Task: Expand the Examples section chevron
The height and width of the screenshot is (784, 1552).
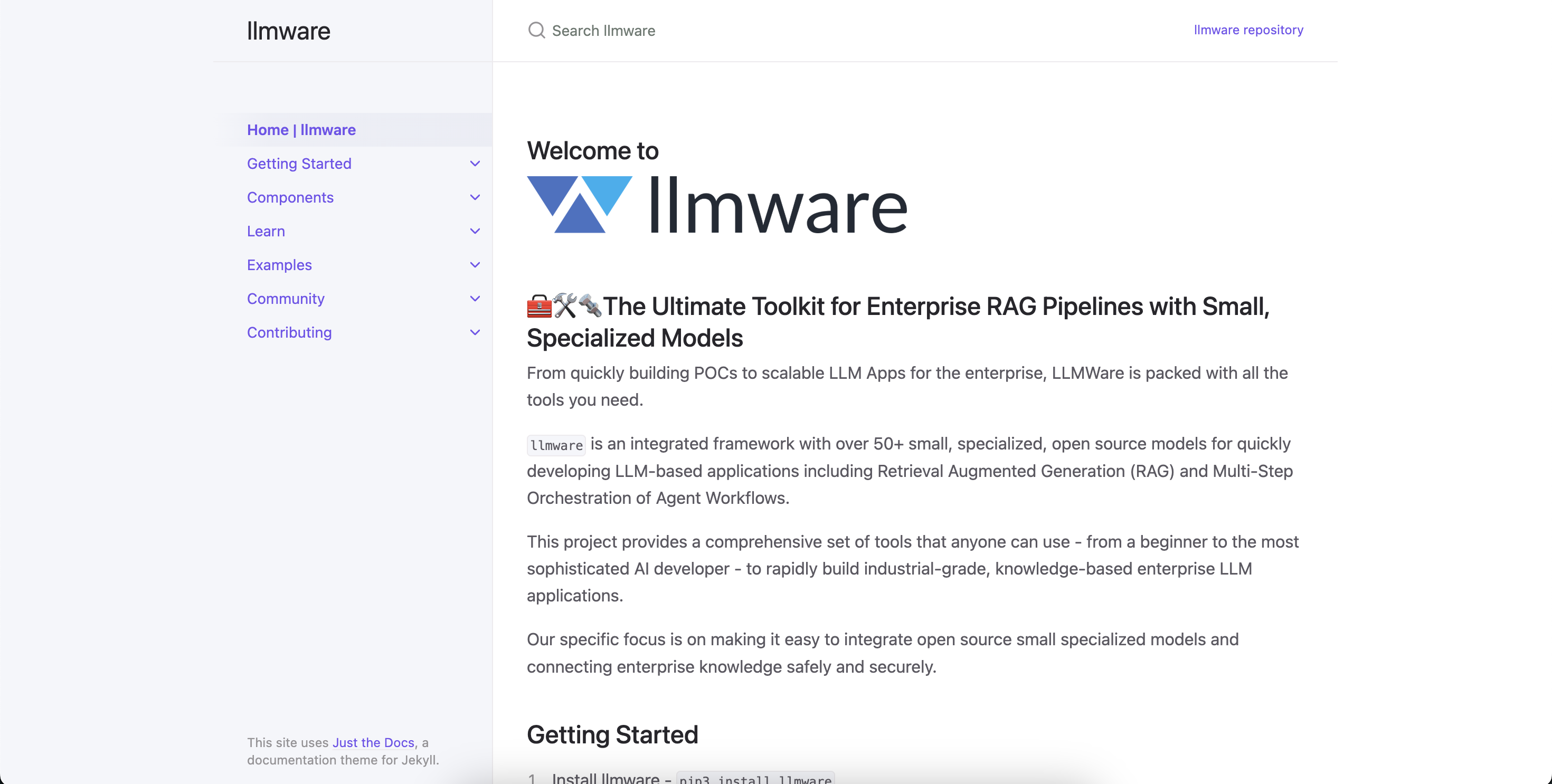Action: pos(475,265)
